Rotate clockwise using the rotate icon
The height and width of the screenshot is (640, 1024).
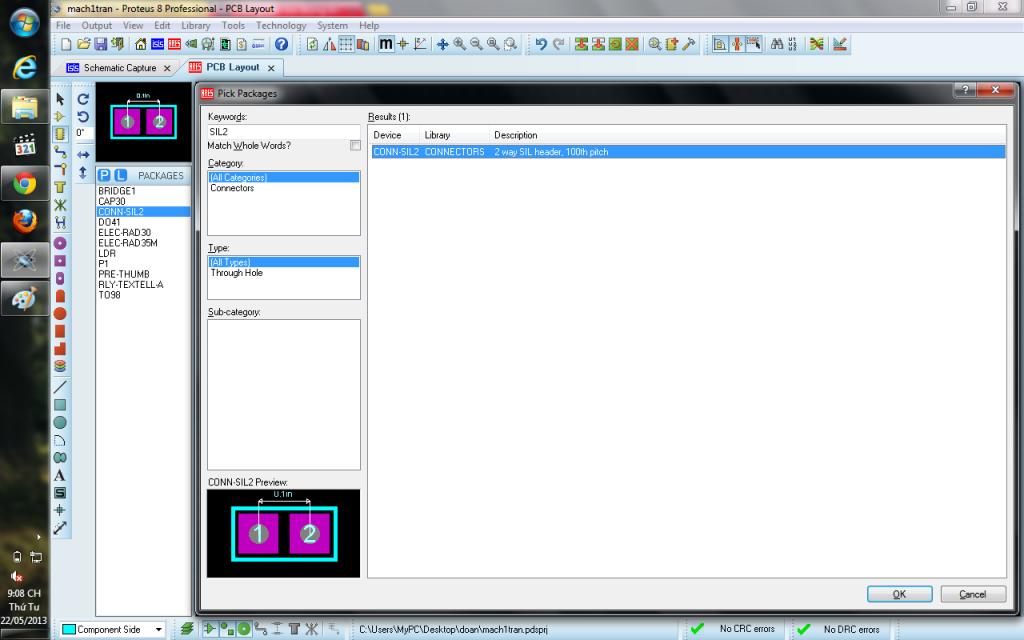tap(83, 99)
